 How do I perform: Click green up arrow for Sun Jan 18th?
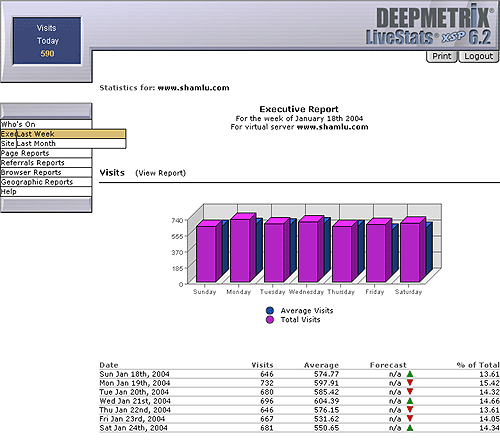point(410,374)
